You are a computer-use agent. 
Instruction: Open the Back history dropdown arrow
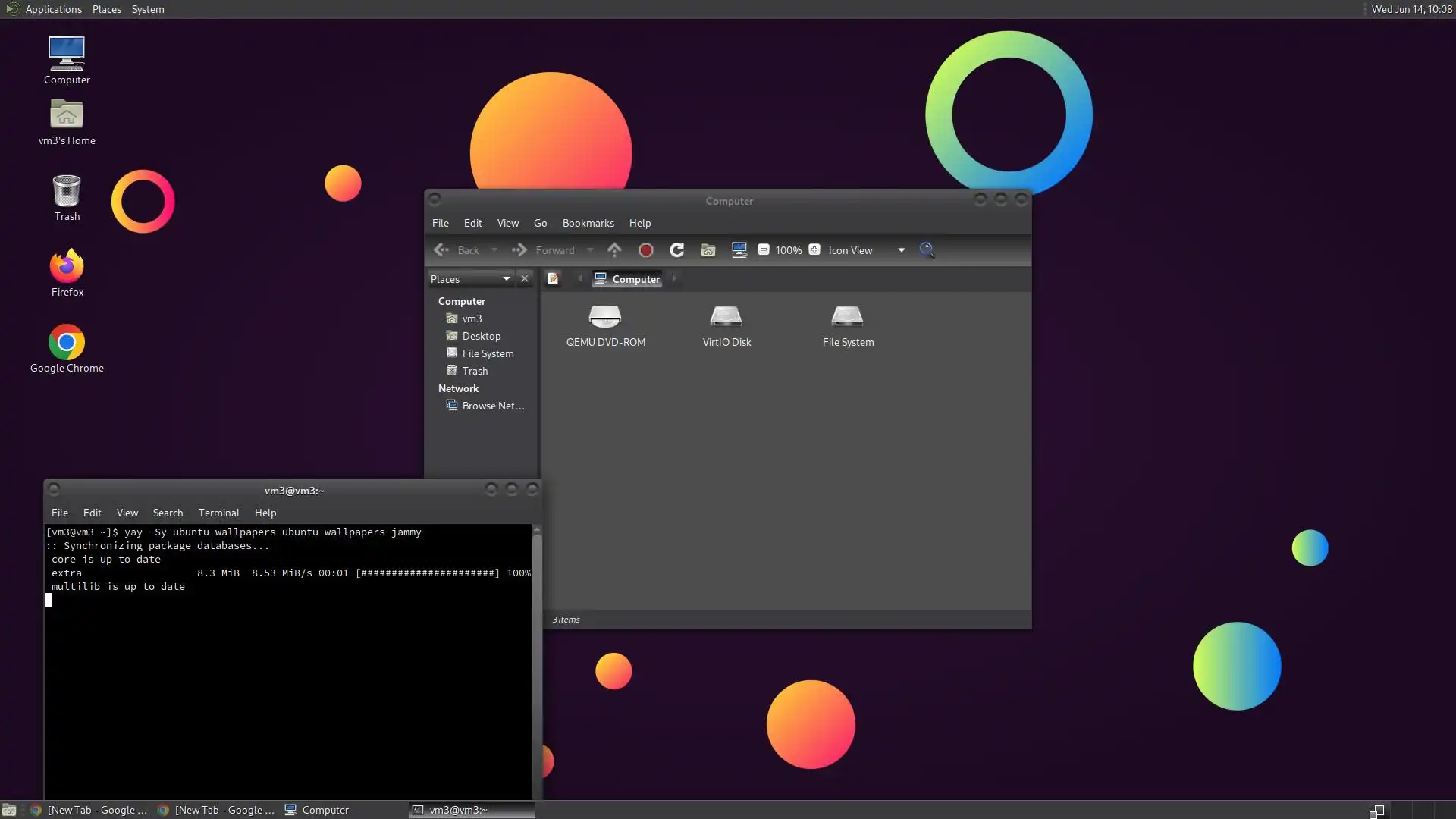pyautogui.click(x=494, y=250)
